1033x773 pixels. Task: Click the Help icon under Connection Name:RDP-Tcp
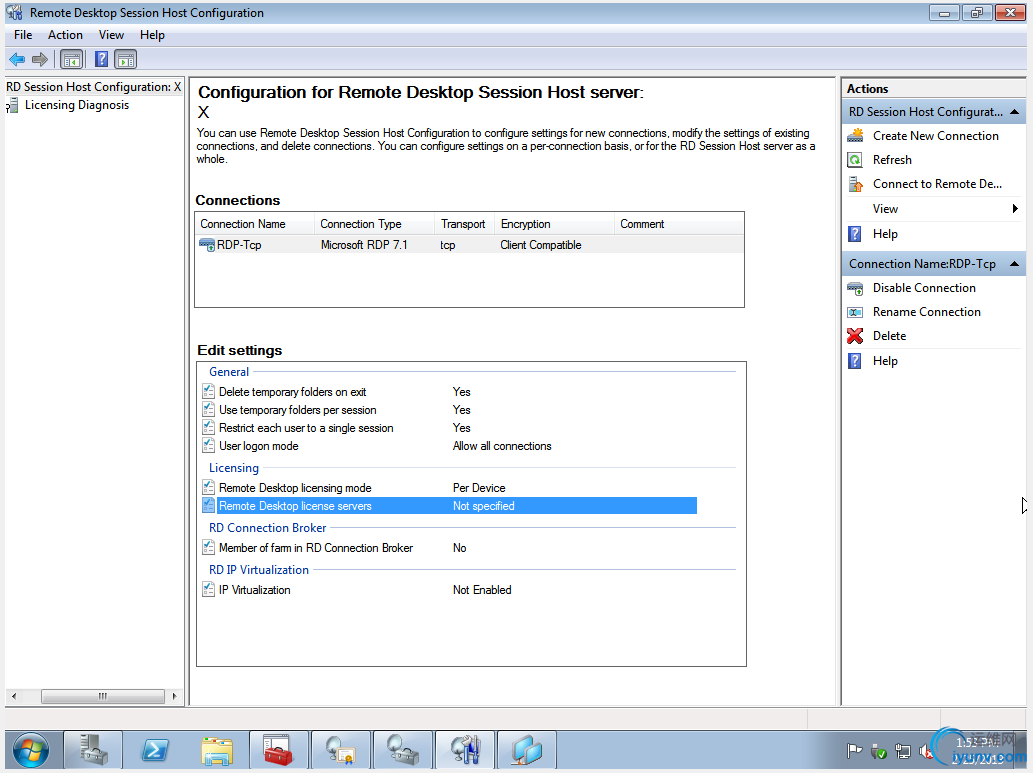854,361
